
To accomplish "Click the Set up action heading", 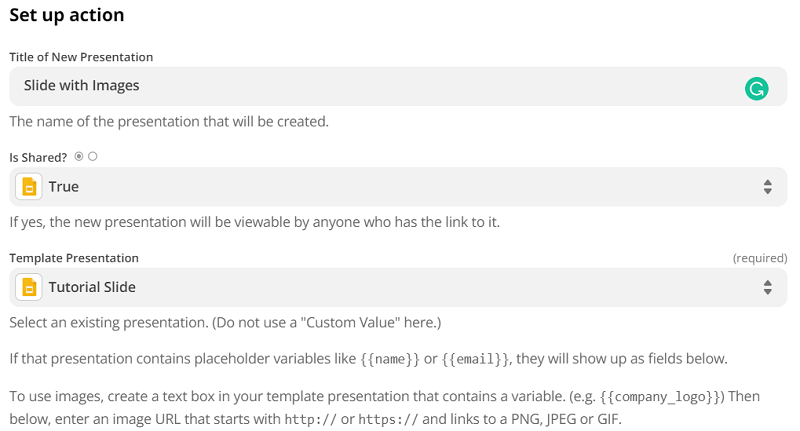I will [67, 15].
